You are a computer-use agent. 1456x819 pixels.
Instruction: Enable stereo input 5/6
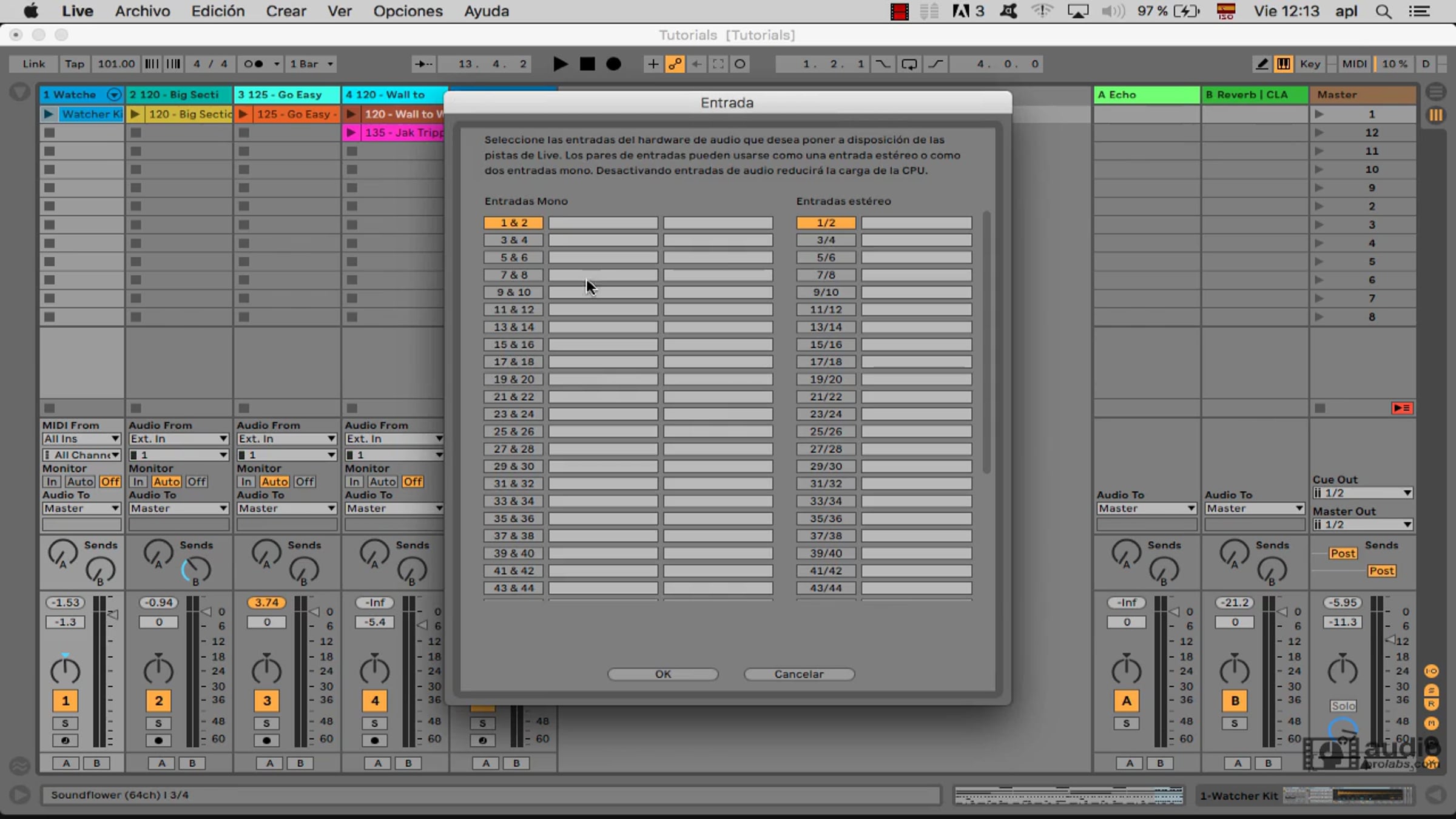point(826,258)
